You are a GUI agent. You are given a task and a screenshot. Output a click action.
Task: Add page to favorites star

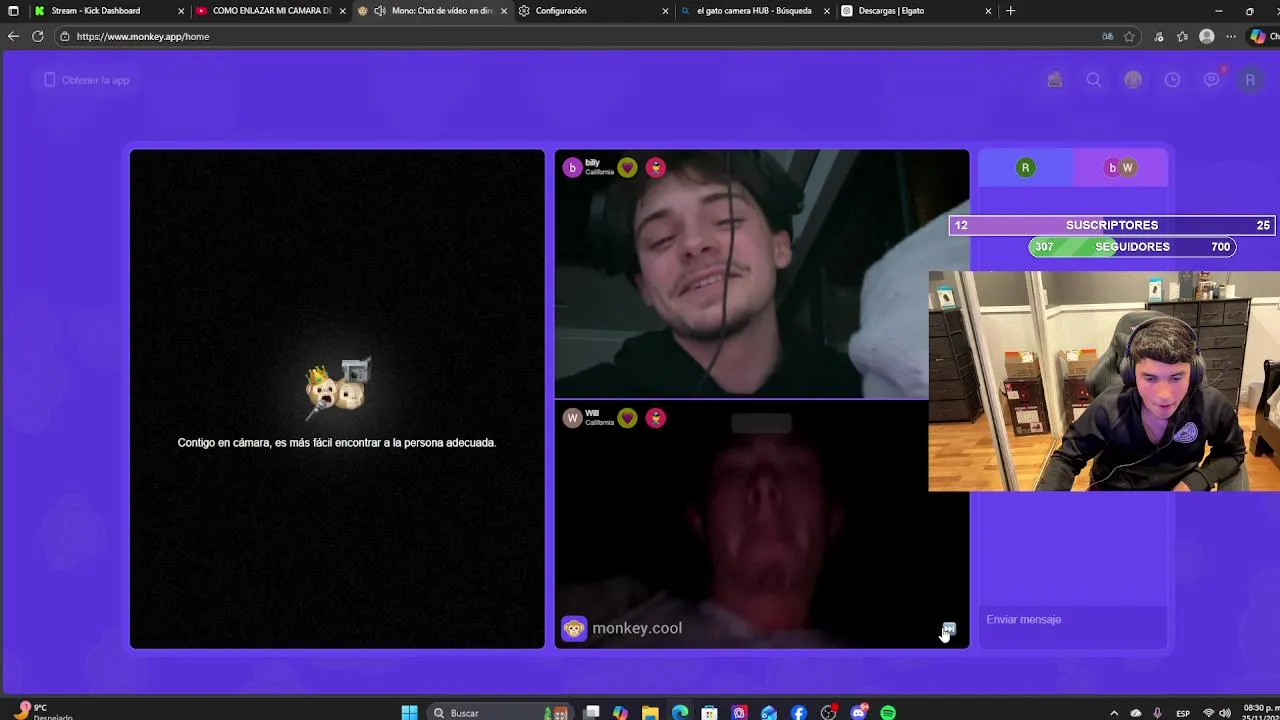1129,36
